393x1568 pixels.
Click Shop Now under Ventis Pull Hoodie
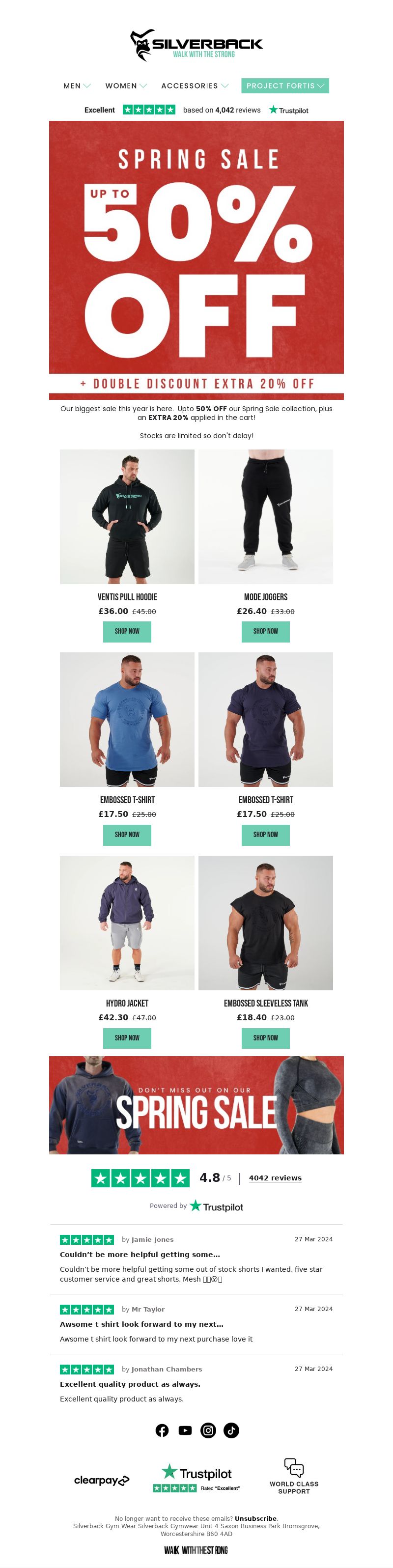click(x=127, y=631)
